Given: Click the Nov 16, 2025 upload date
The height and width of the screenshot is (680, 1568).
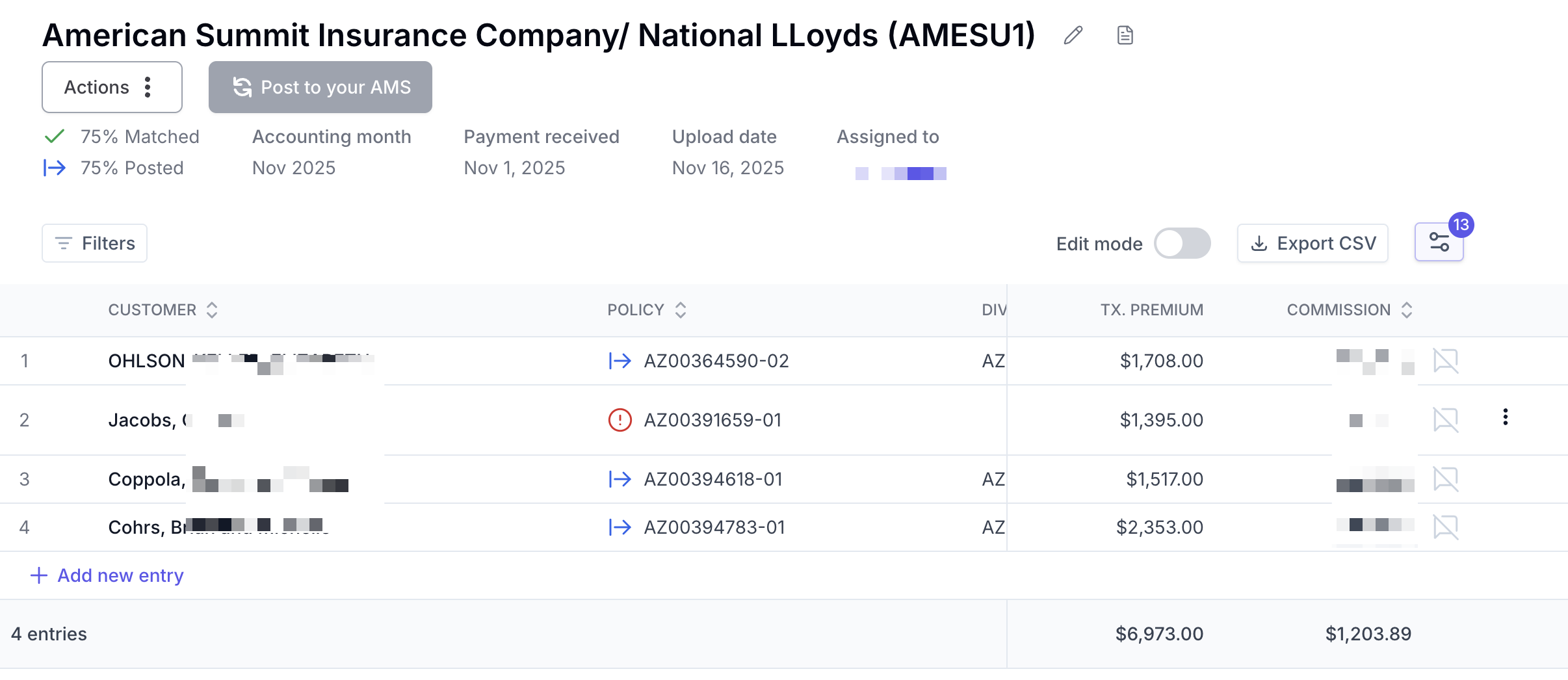Looking at the screenshot, I should click(728, 168).
